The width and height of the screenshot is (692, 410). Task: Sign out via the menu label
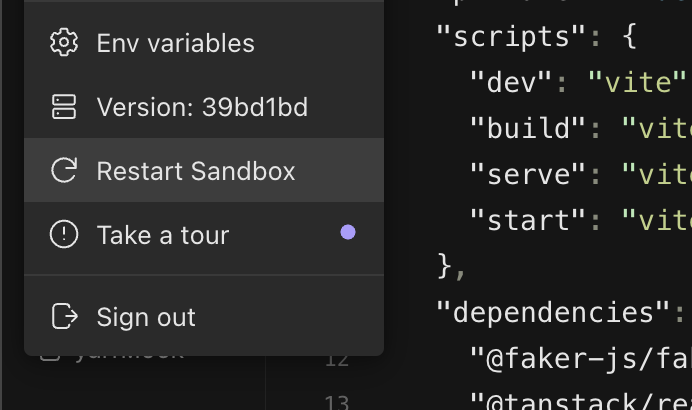pyautogui.click(x=146, y=317)
